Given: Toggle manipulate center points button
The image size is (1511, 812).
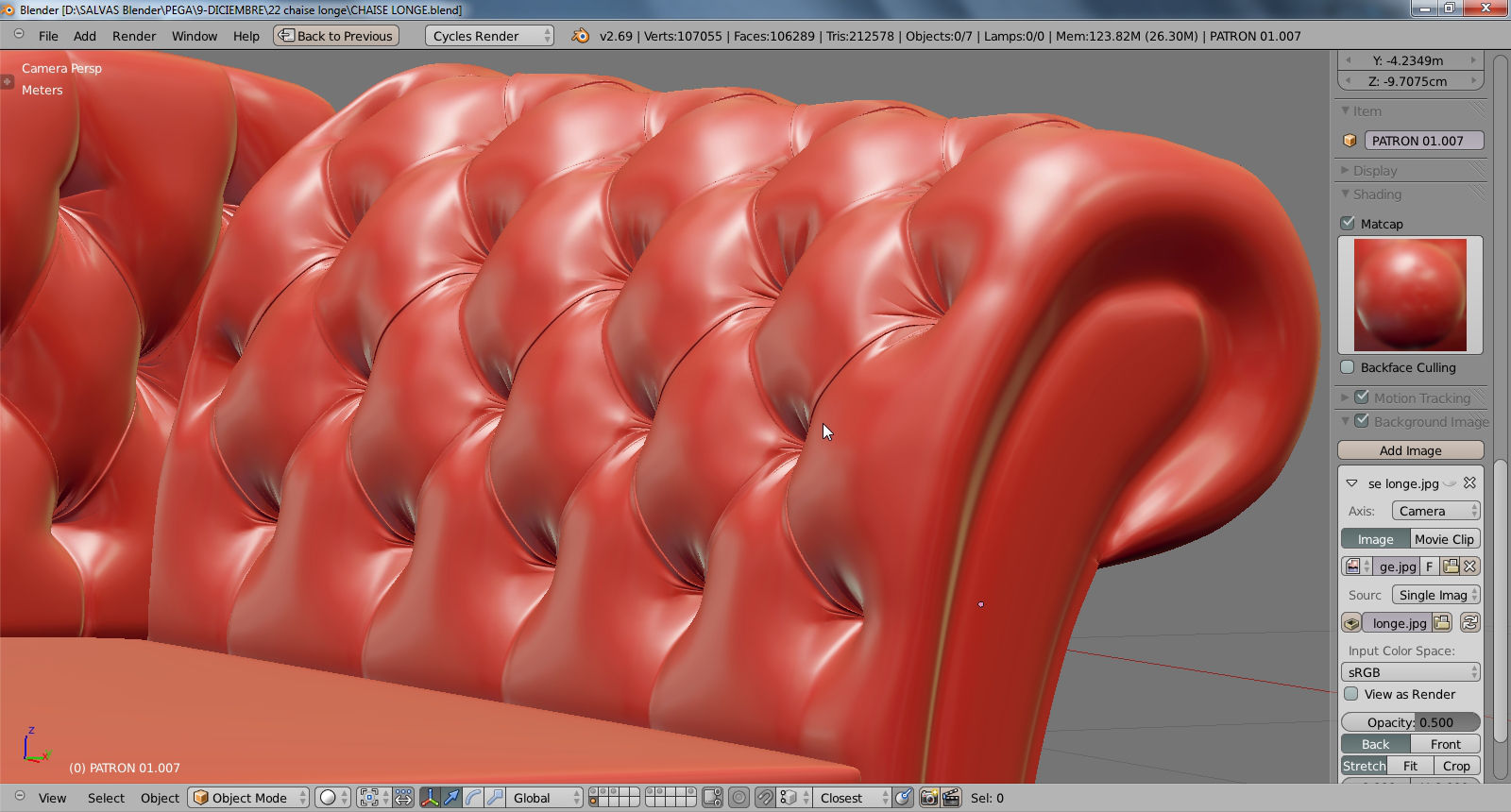Looking at the screenshot, I should pos(403,798).
